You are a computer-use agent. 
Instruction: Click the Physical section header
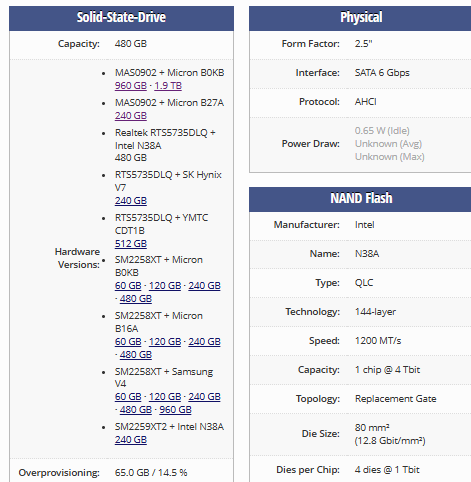point(360,18)
